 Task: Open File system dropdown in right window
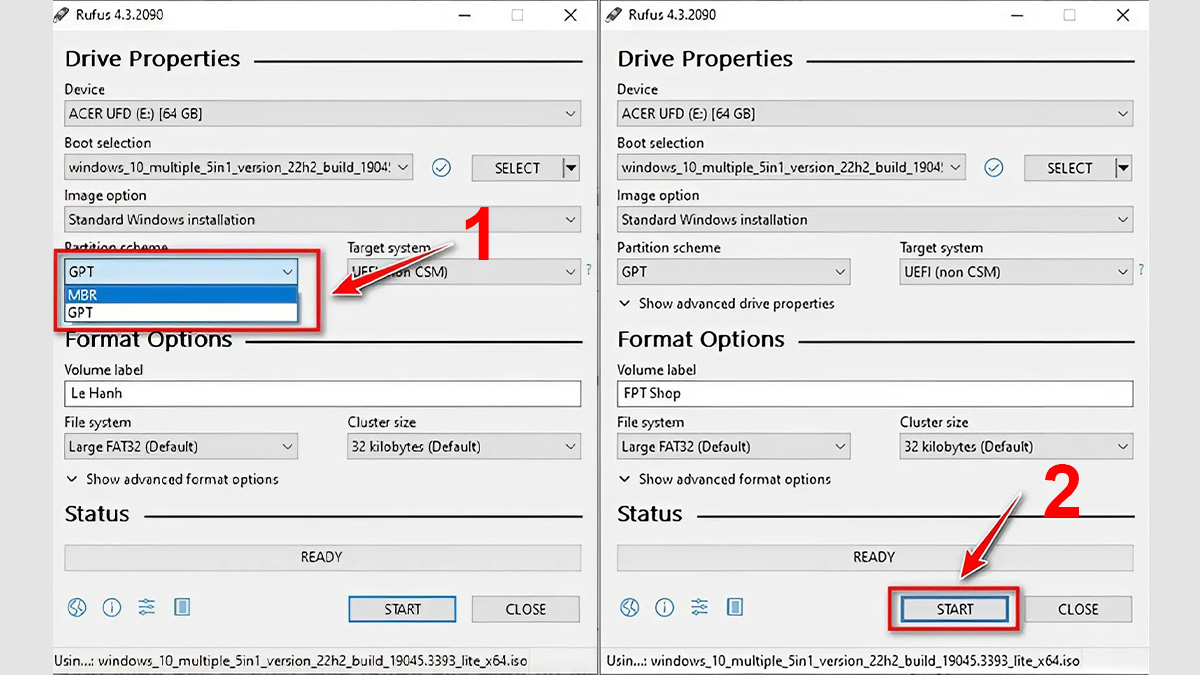733,447
